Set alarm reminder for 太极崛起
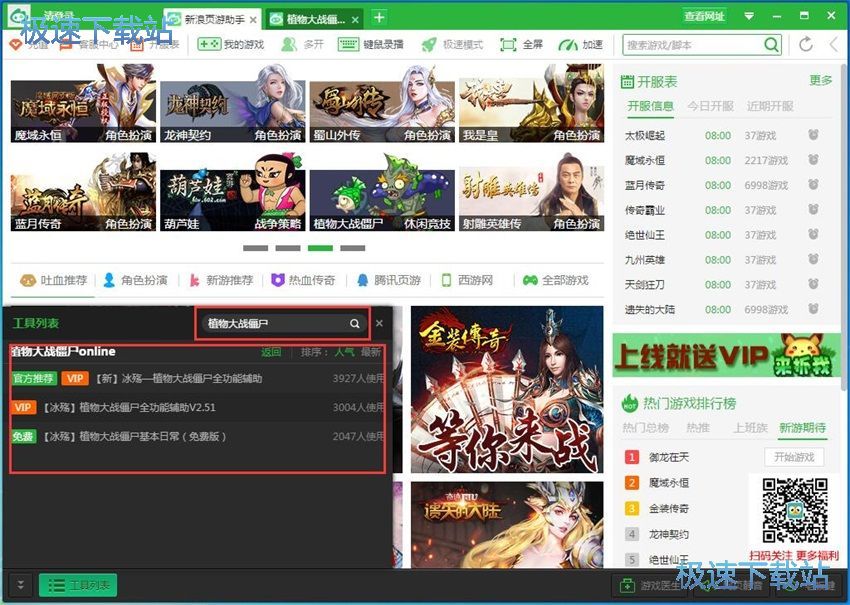 coord(813,135)
